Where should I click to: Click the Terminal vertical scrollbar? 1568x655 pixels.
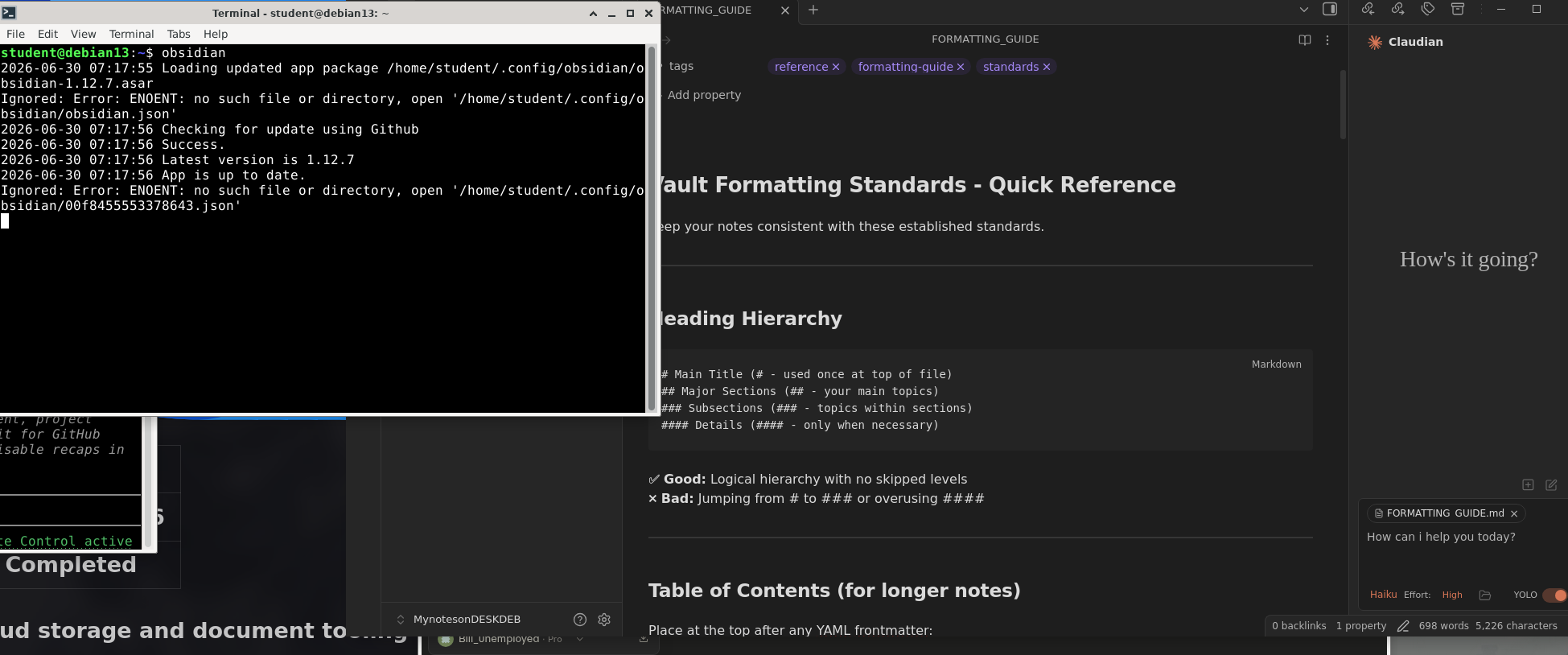click(652, 229)
